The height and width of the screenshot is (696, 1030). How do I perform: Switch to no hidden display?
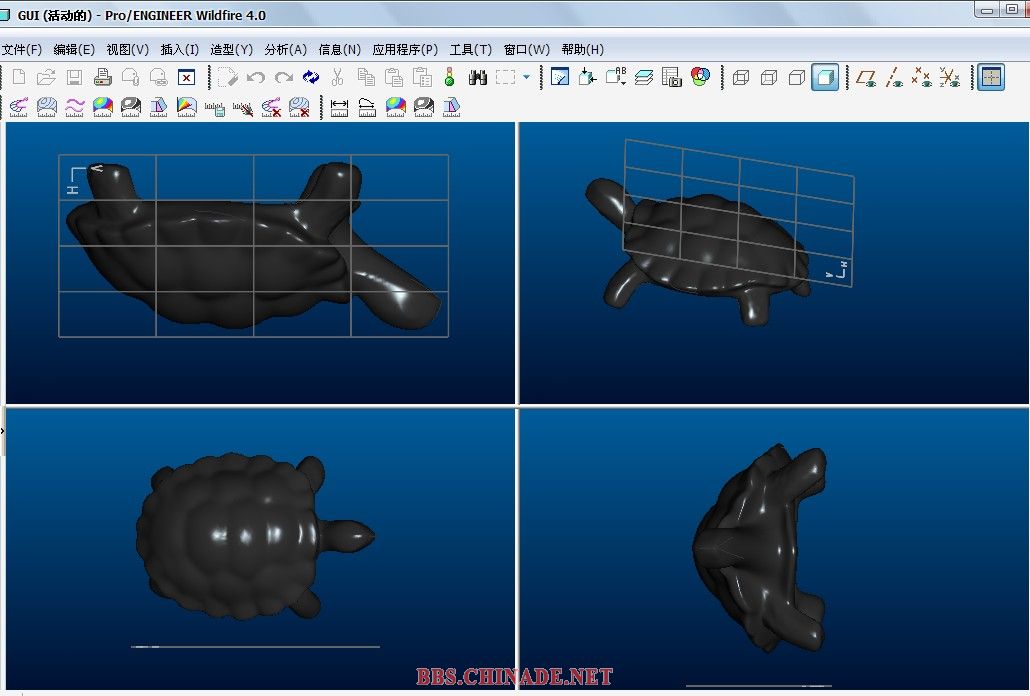pyautogui.click(x=797, y=77)
